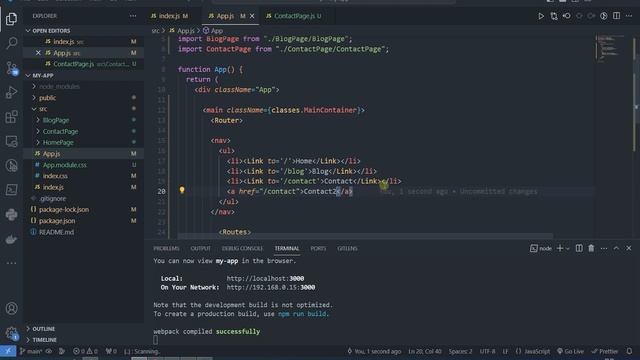Open index.css in the file tree
This screenshot has height=360, width=640.
click(x=55, y=176)
